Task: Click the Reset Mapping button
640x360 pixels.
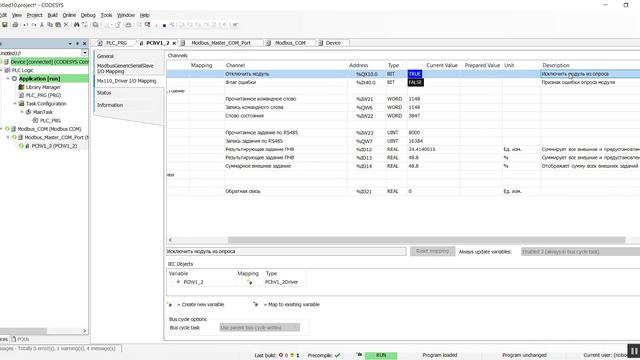Action: pyautogui.click(x=432, y=251)
